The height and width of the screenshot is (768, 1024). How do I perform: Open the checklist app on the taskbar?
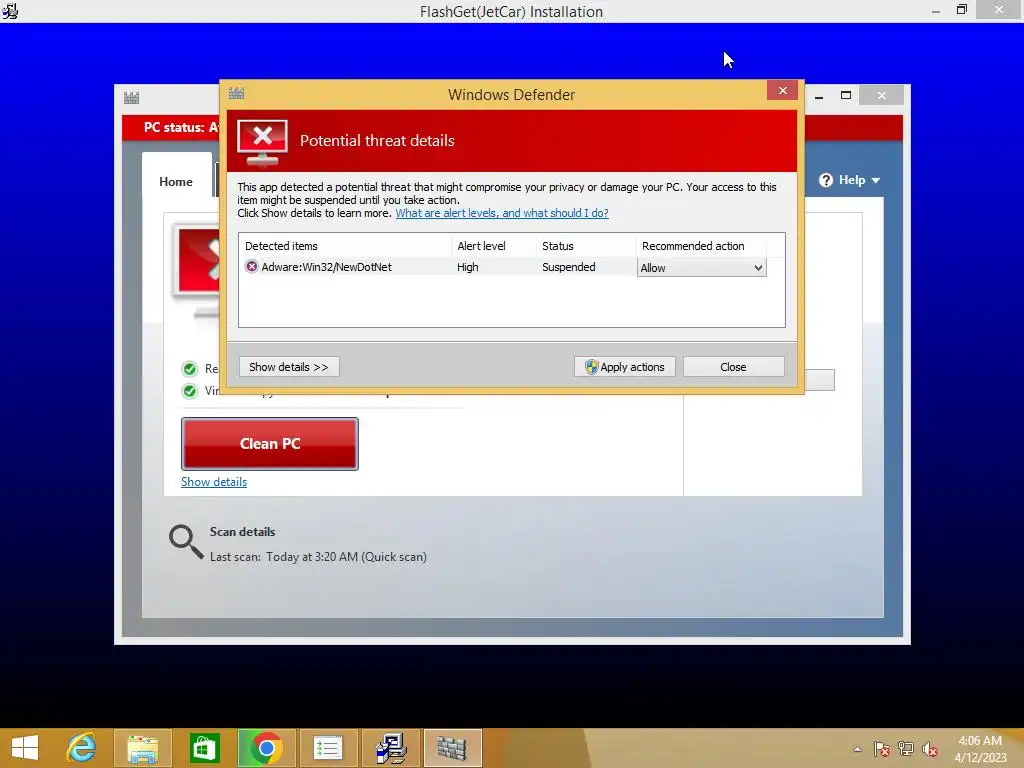(328, 748)
